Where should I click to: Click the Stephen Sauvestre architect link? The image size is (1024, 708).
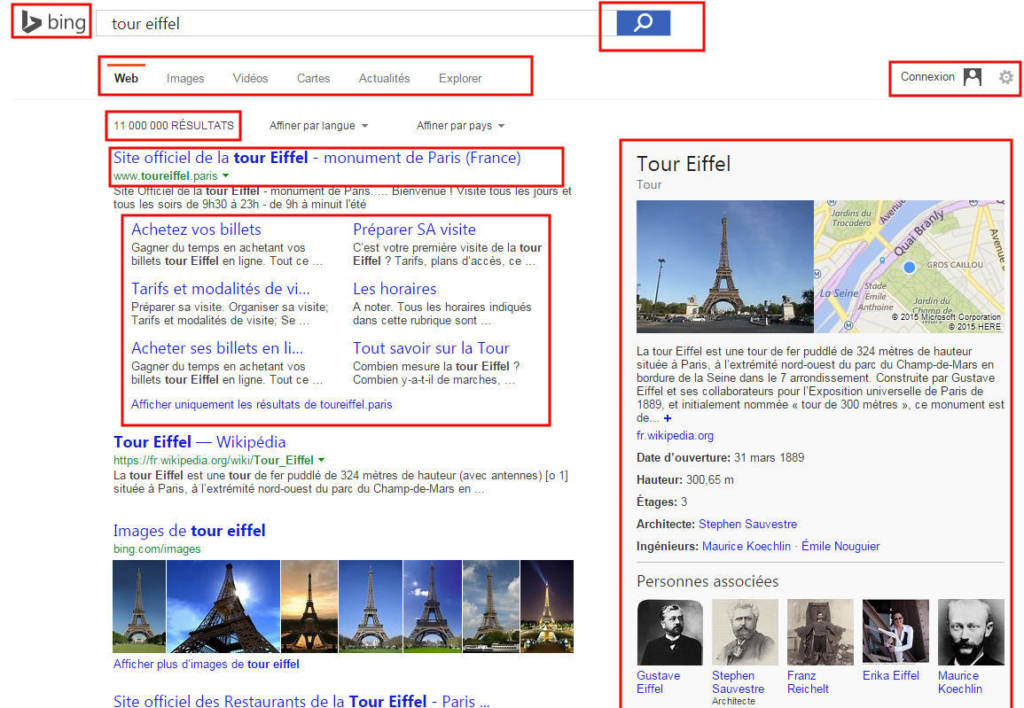pyautogui.click(x=748, y=524)
